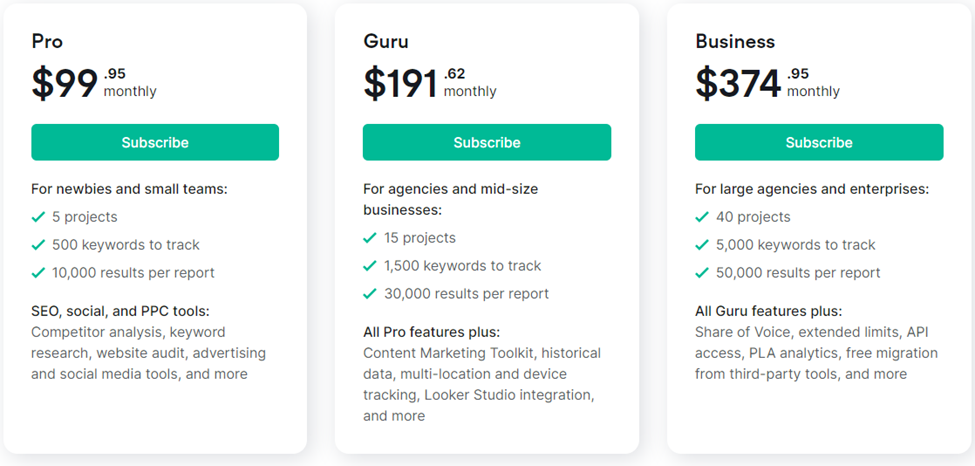The width and height of the screenshot is (975, 466).
Task: Click the checkmark for '30,000 results per report'
Action: [371, 294]
